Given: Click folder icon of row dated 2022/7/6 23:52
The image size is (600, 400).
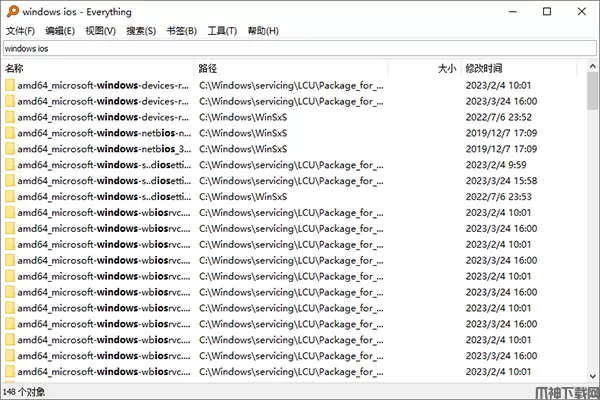Looking at the screenshot, I should [10, 117].
